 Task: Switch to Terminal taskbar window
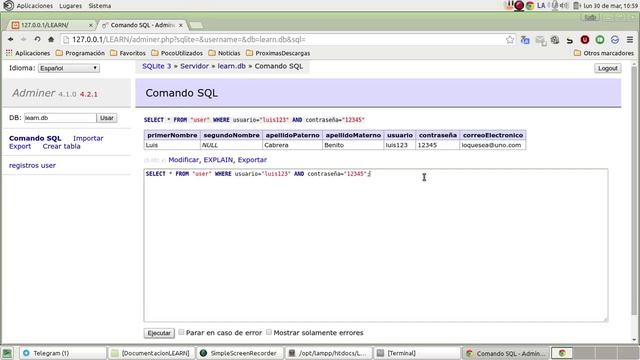tap(417, 353)
